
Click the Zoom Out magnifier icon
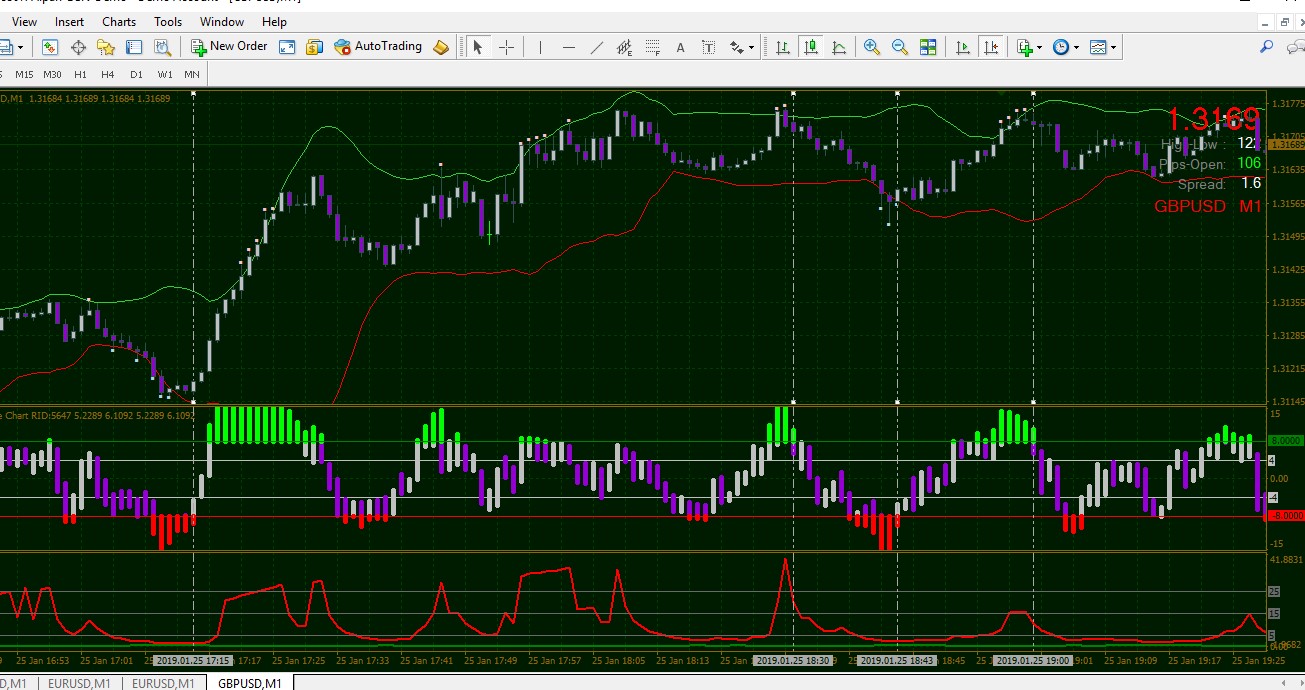coord(900,47)
